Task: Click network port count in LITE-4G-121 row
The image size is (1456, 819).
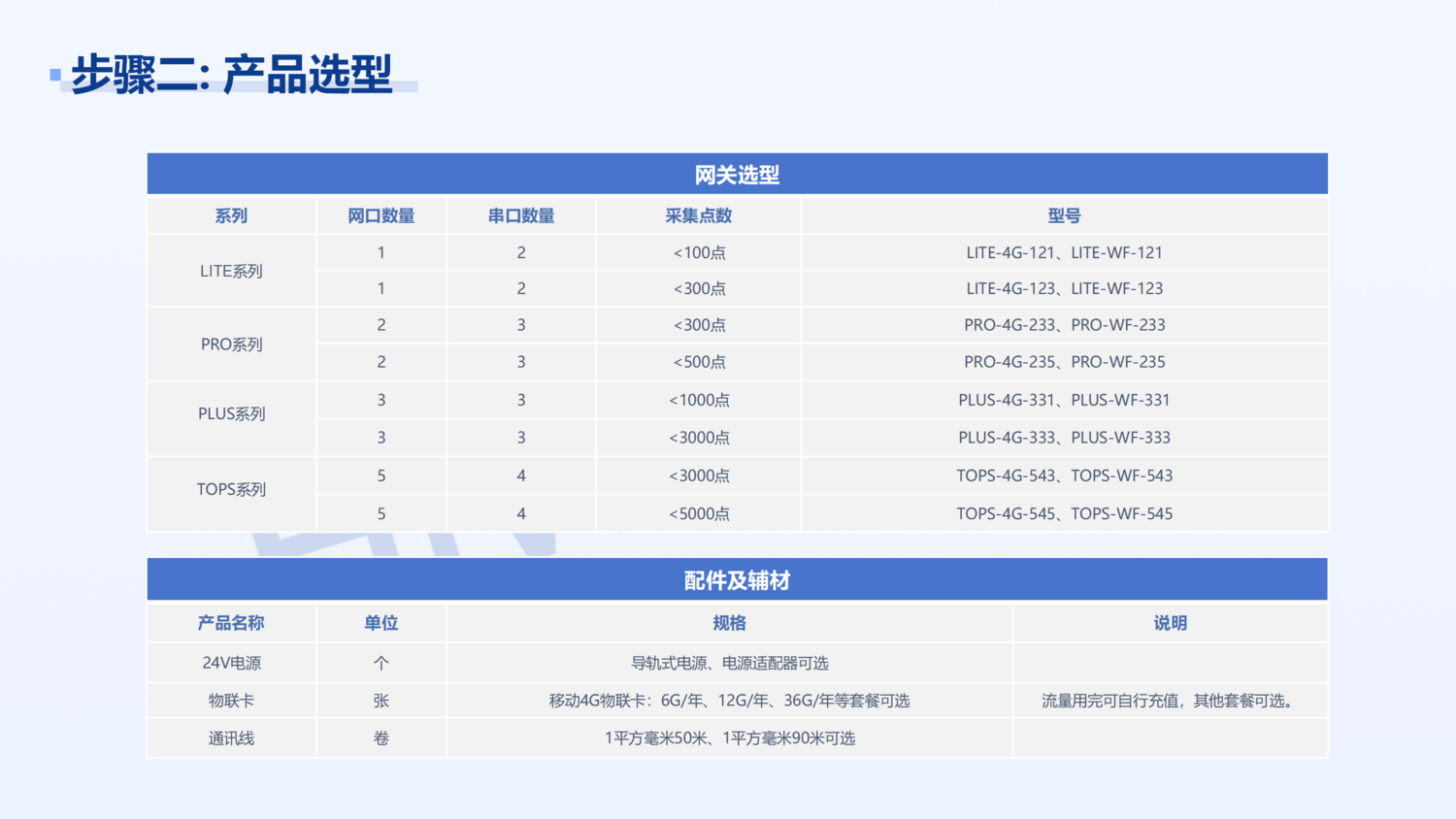Action: 381,252
